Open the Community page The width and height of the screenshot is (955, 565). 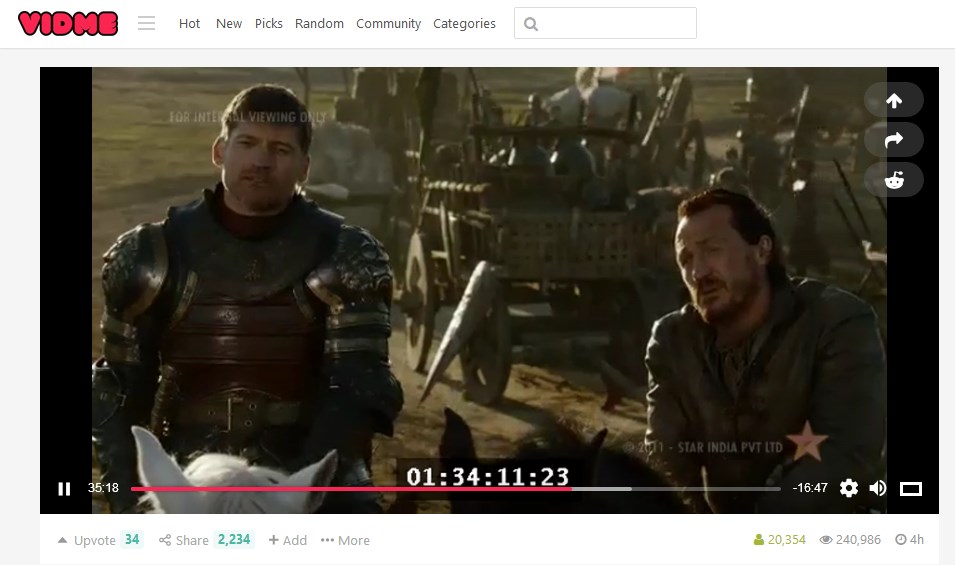pos(389,23)
